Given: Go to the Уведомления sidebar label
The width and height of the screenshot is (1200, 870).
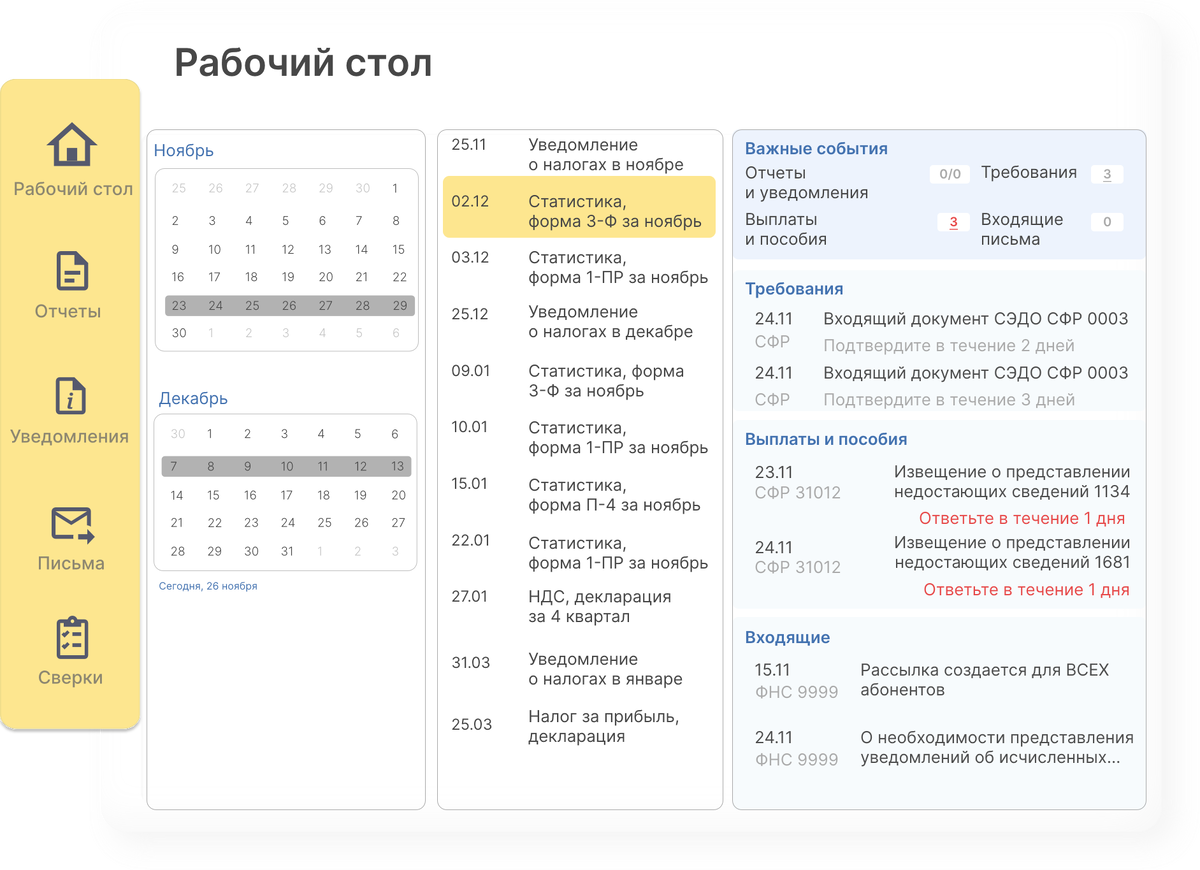Looking at the screenshot, I should (70, 436).
